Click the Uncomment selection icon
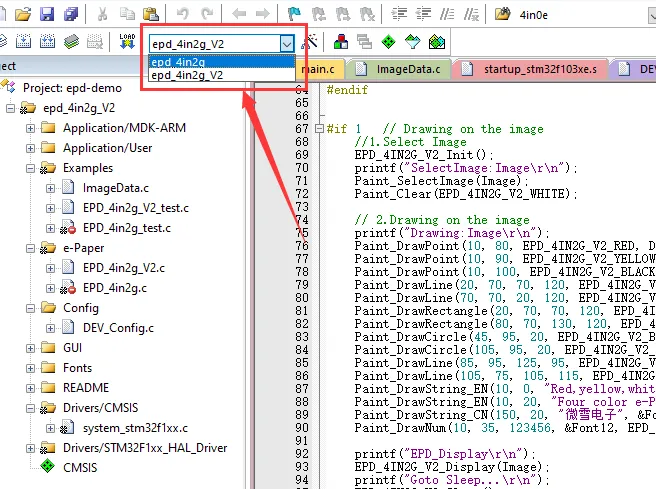This screenshot has height=489, width=656. coord(471,15)
